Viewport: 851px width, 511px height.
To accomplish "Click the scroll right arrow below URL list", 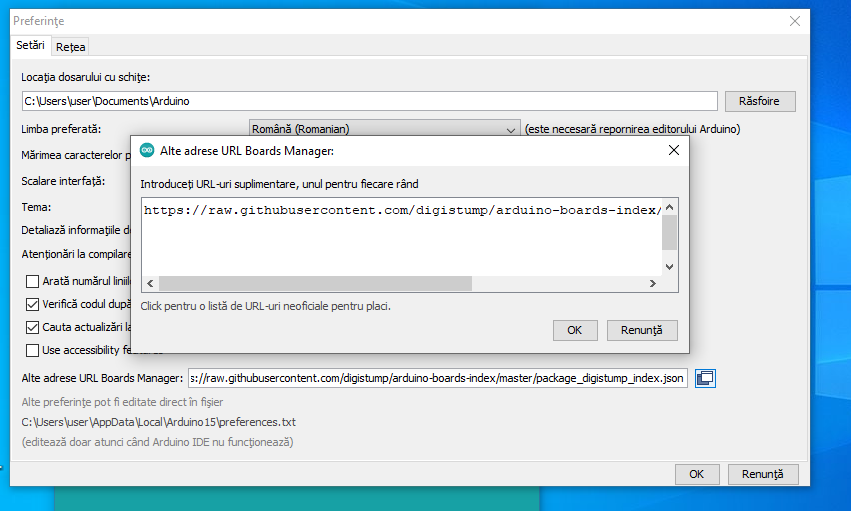I will point(652,284).
